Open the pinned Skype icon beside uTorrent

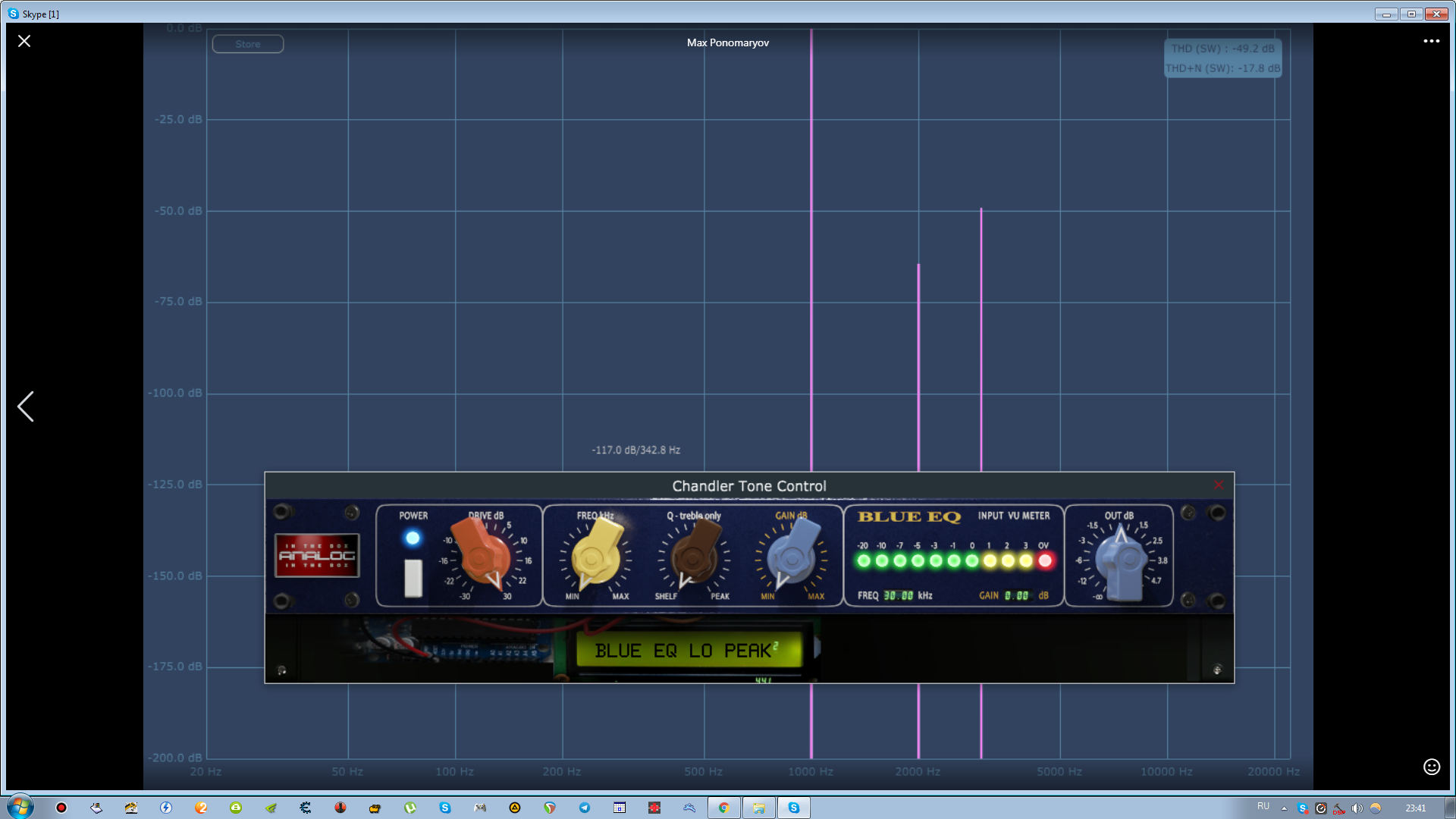445,808
